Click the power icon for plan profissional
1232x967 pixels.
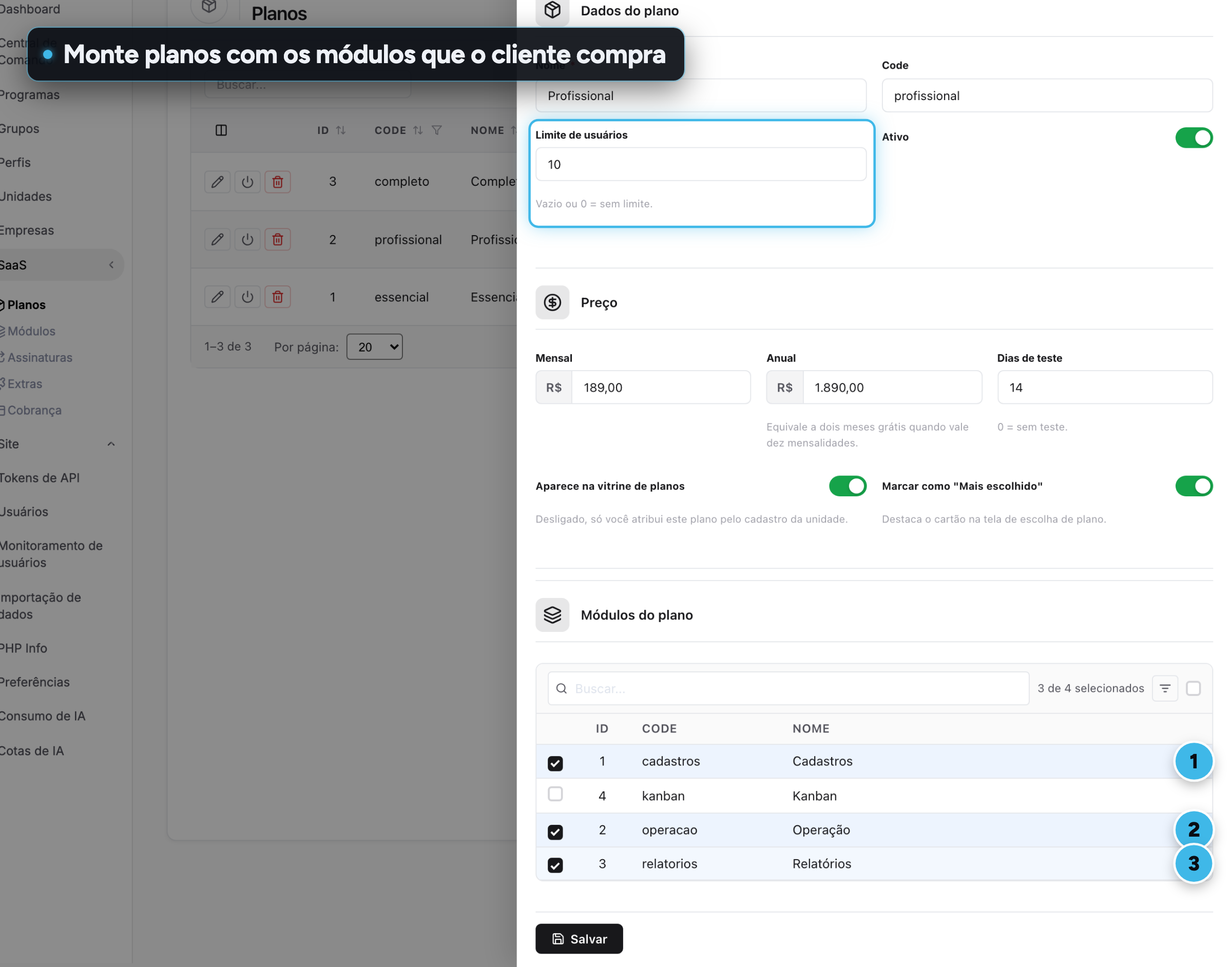(x=247, y=240)
